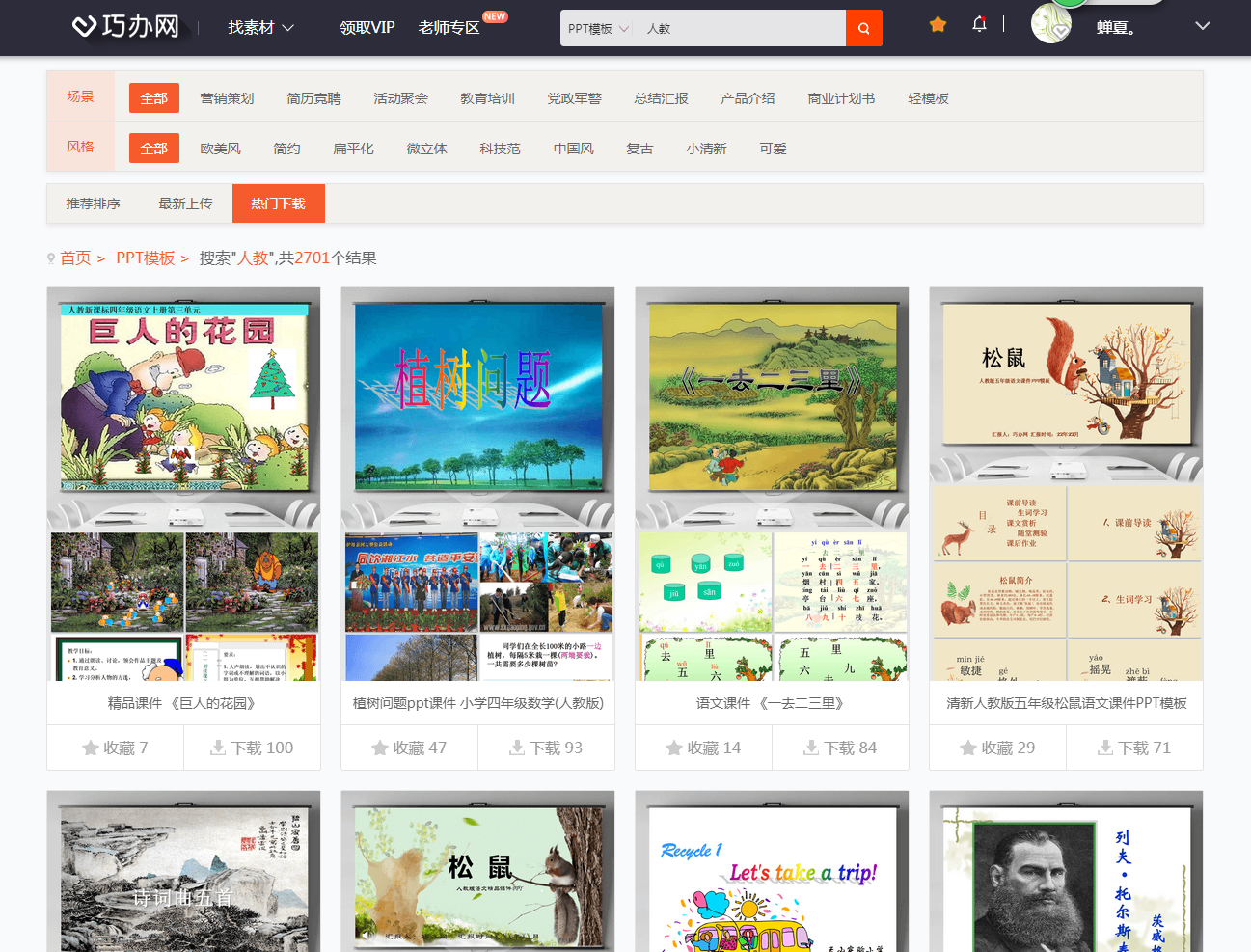This screenshot has height=952, width=1251.
Task: Choose style filter 简约
Action: 286,149
